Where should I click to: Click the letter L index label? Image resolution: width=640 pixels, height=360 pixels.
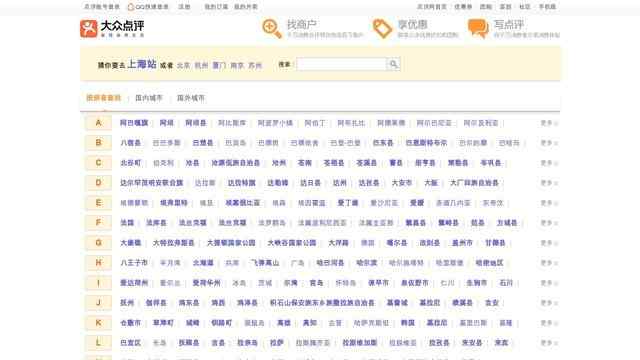(98, 343)
